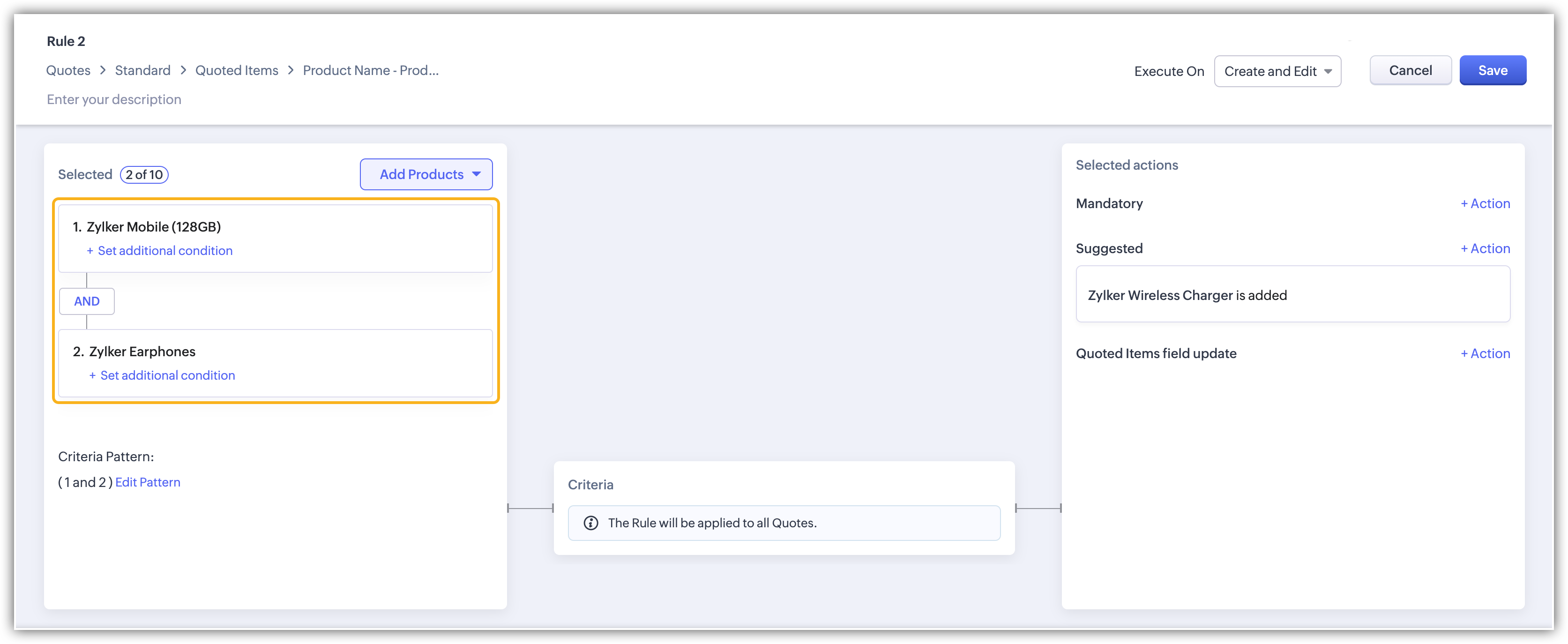Click Product Name breadcrumb item
The image size is (1568, 644).
pos(370,71)
